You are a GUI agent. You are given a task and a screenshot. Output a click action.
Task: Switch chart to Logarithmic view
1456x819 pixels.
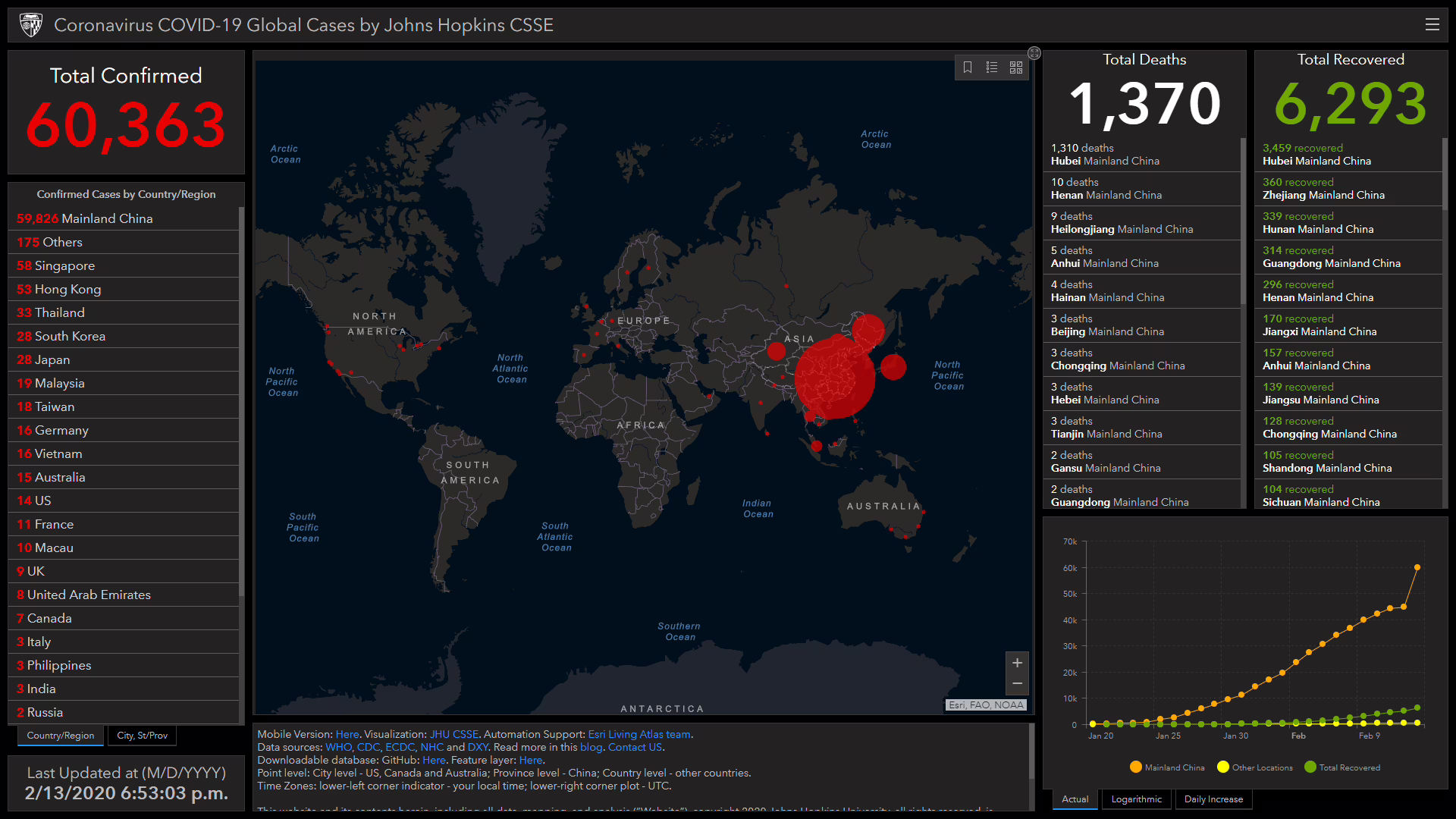[x=1136, y=799]
